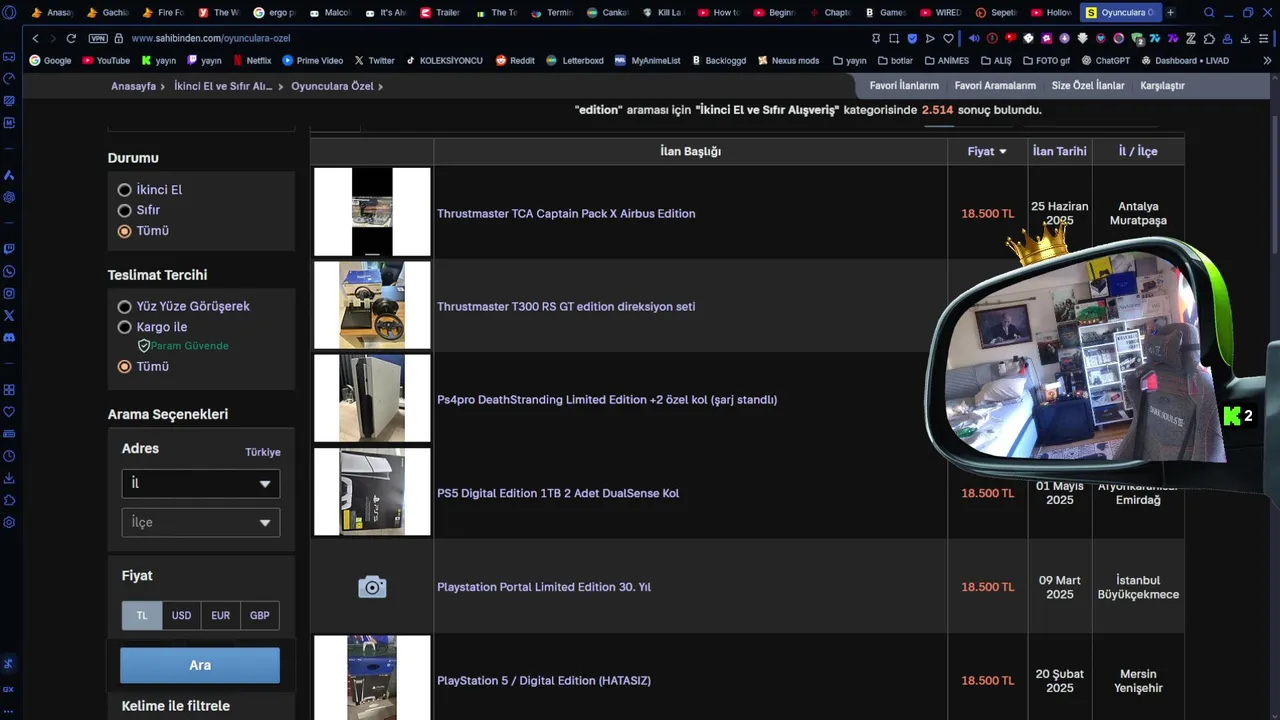This screenshot has width=1280, height=720.
Task: Open the VPN badge in address bar
Action: tap(97, 38)
